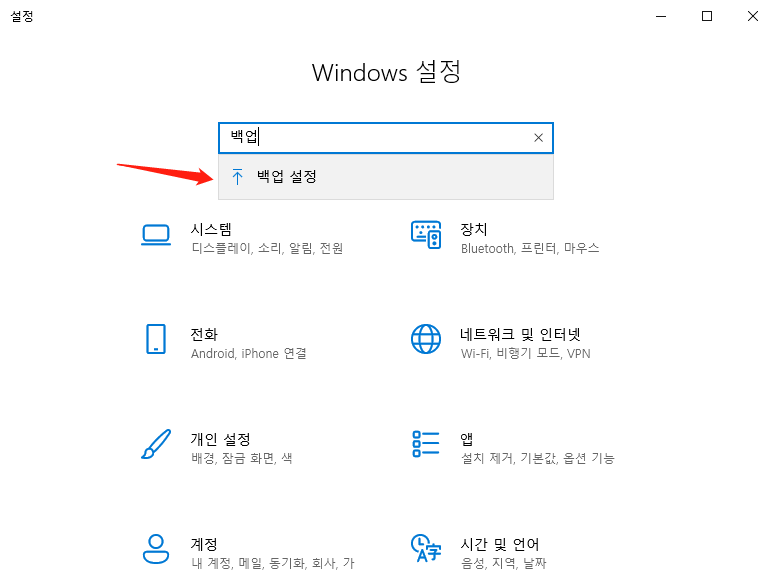Open the 앱 list icon

coord(426,444)
